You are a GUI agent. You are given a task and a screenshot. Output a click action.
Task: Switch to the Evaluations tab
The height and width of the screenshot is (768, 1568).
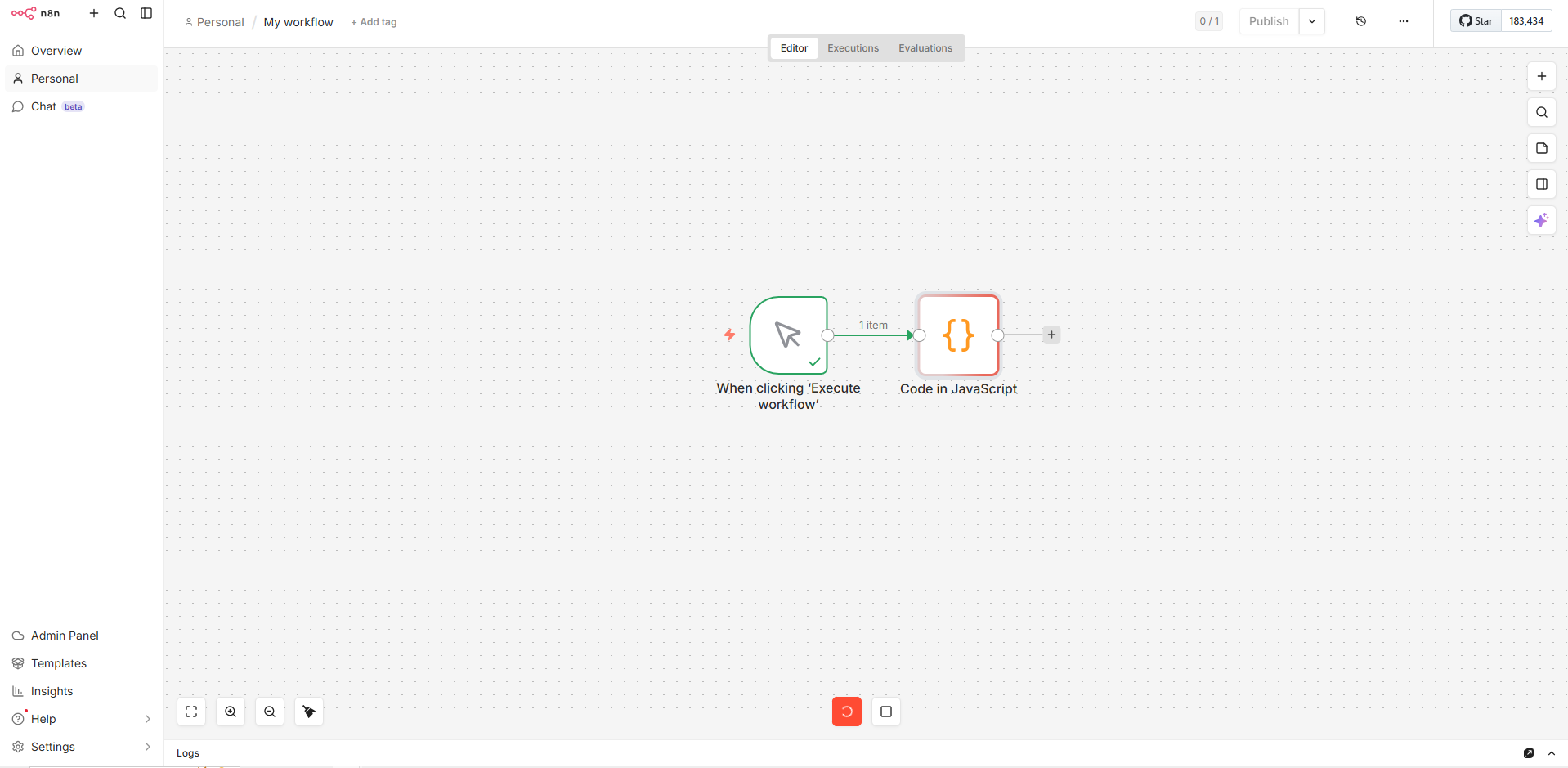point(925,48)
